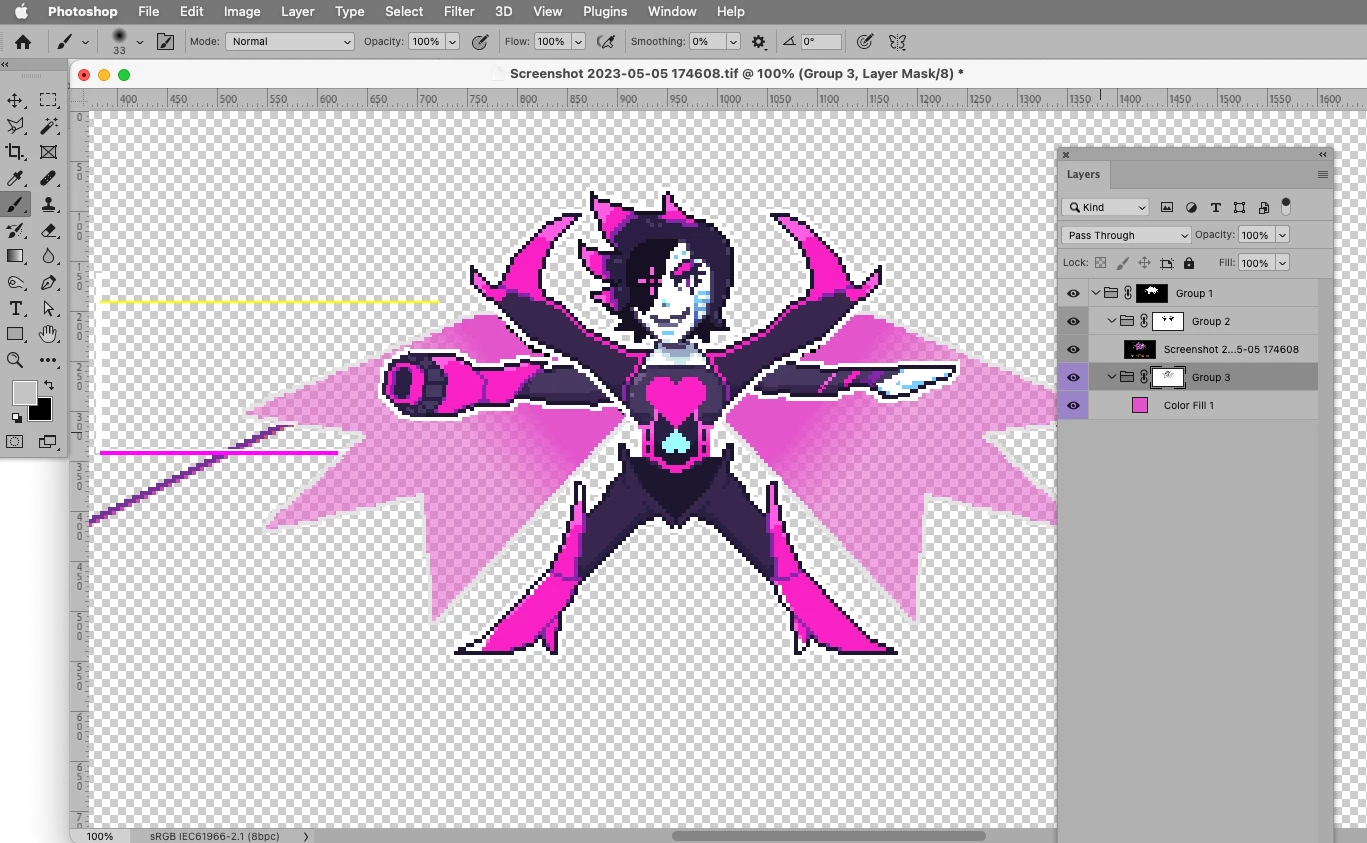This screenshot has height=843, width=1367.
Task: Open the blend Mode Normal dropdown
Action: point(290,42)
